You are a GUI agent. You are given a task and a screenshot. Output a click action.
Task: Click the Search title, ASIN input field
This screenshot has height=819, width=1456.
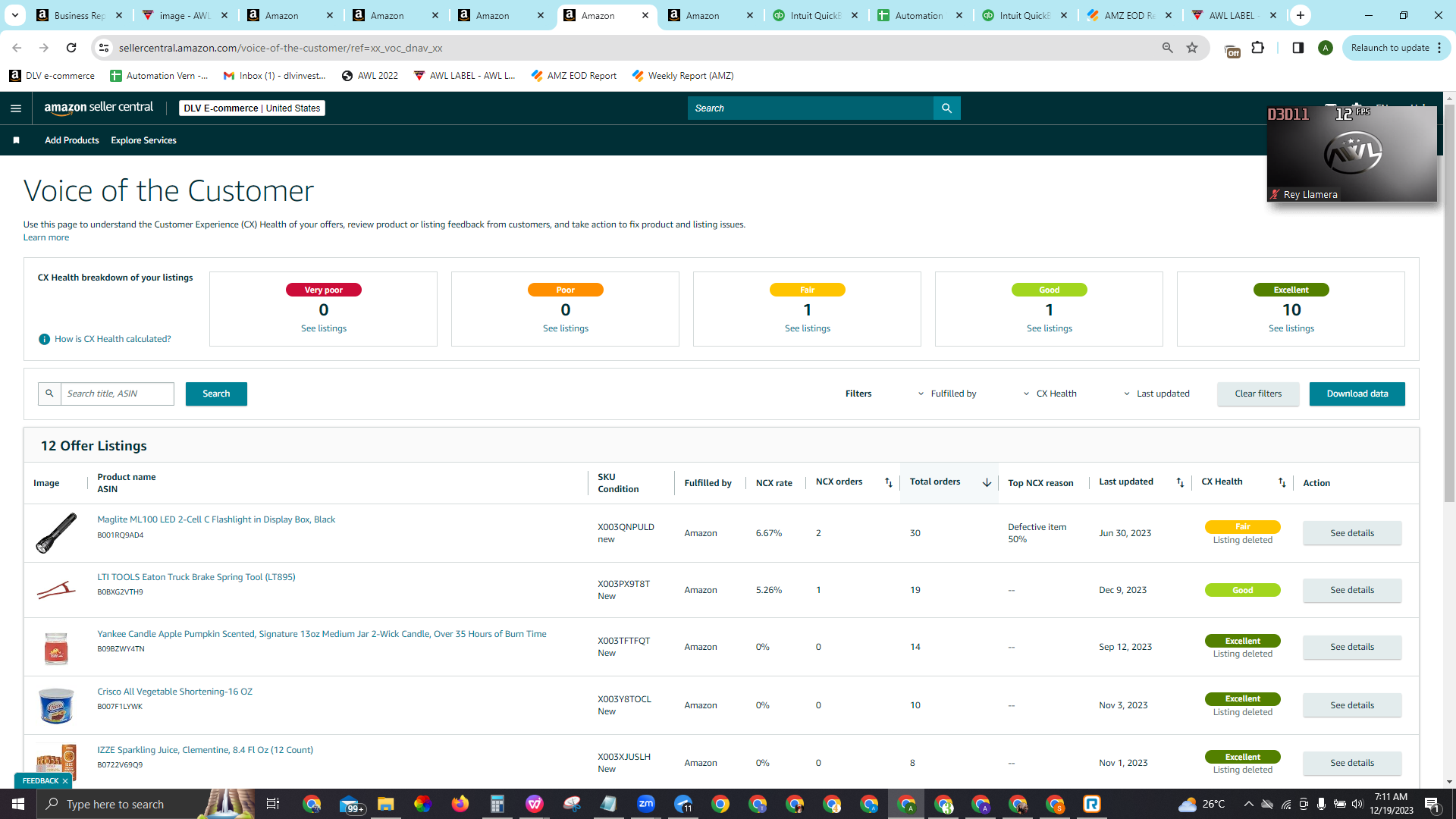[118, 394]
